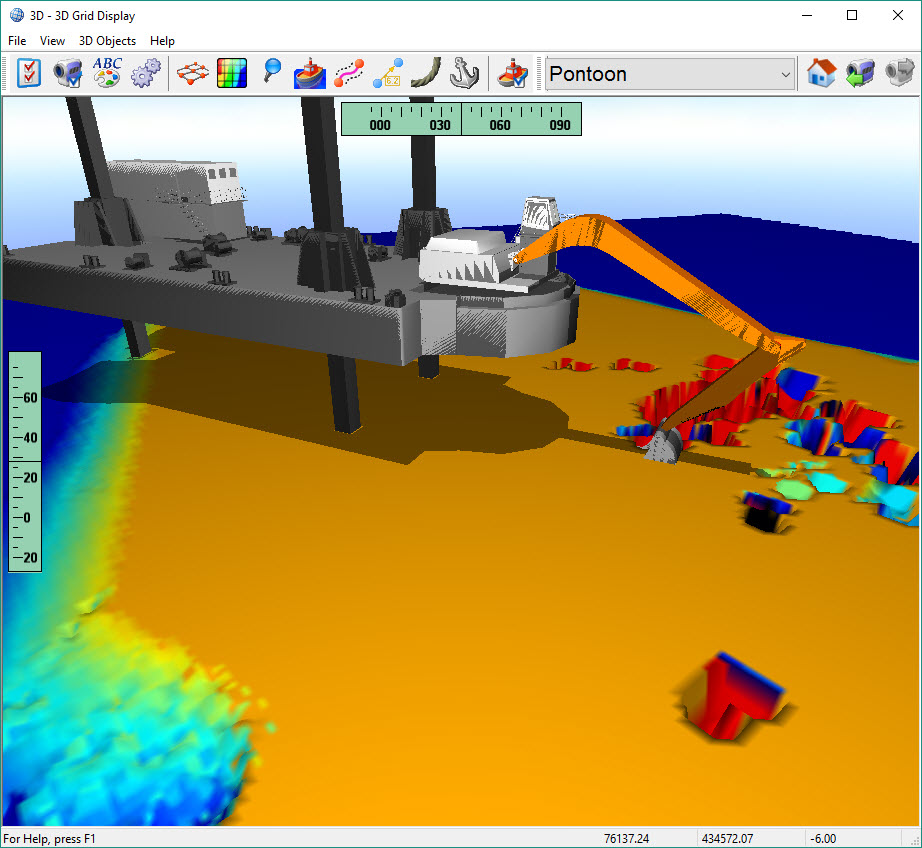The image size is (922, 848).
Task: Minimize the 3D Grid Display window
Action: tap(807, 15)
